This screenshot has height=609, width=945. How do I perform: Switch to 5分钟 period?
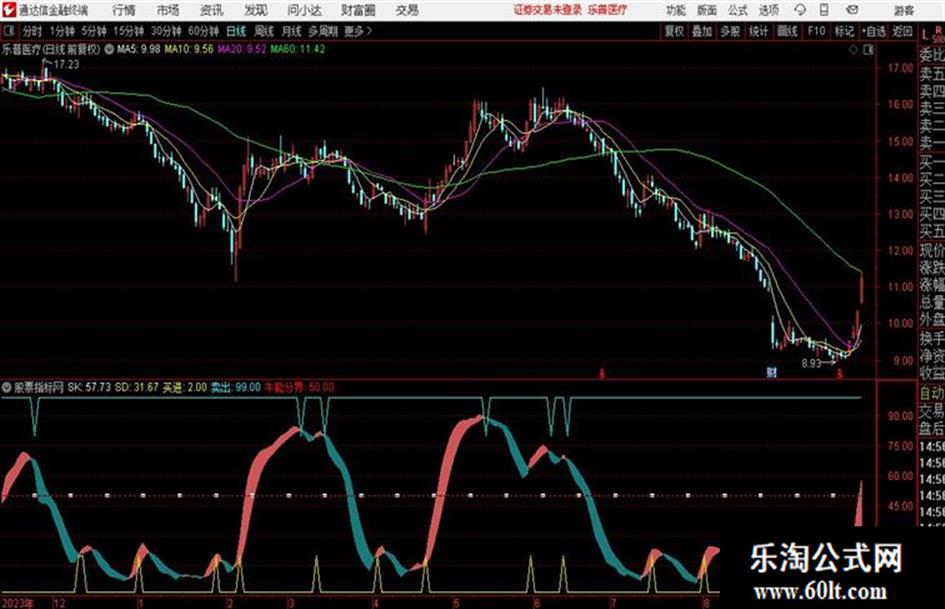tap(94, 31)
